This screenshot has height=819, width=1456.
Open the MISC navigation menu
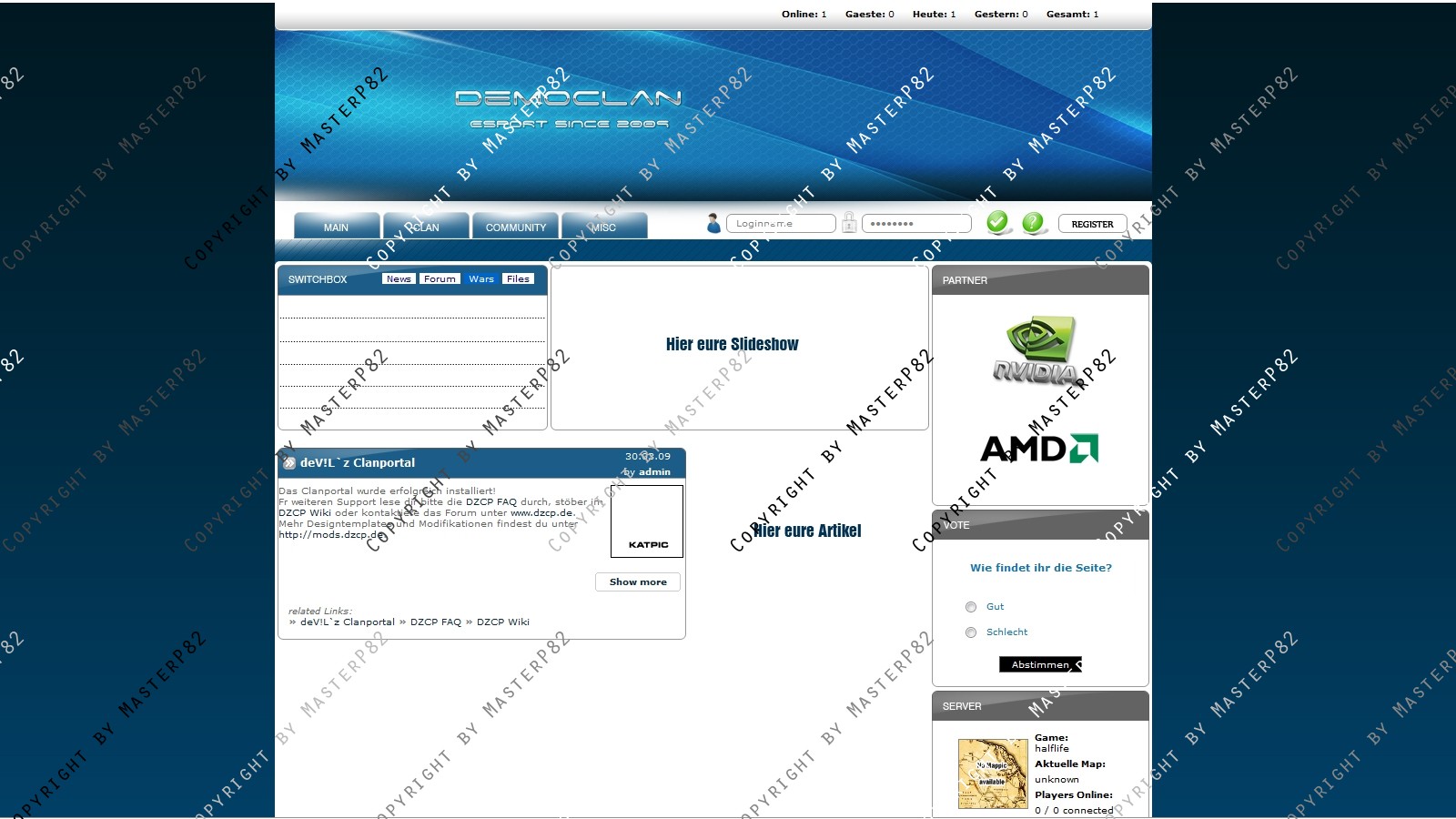coord(603,227)
